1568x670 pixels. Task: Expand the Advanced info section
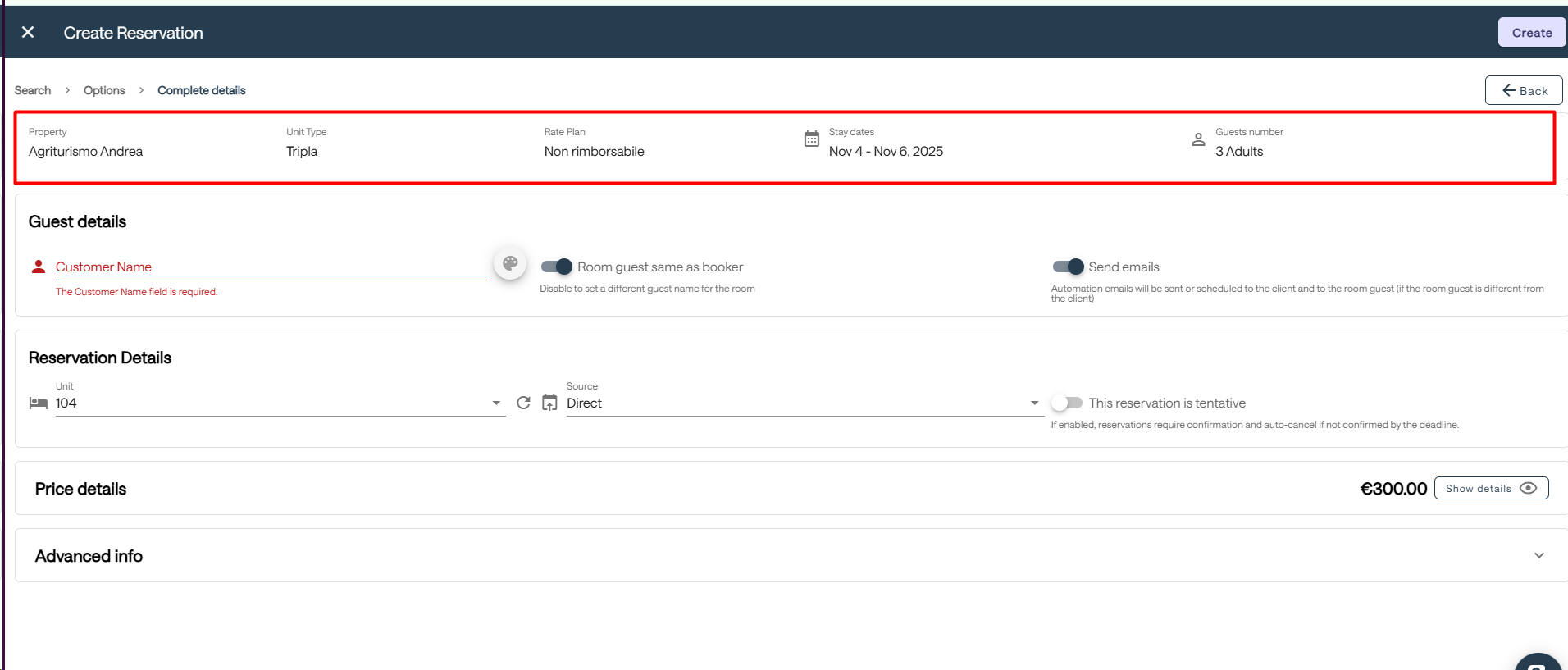(1538, 555)
